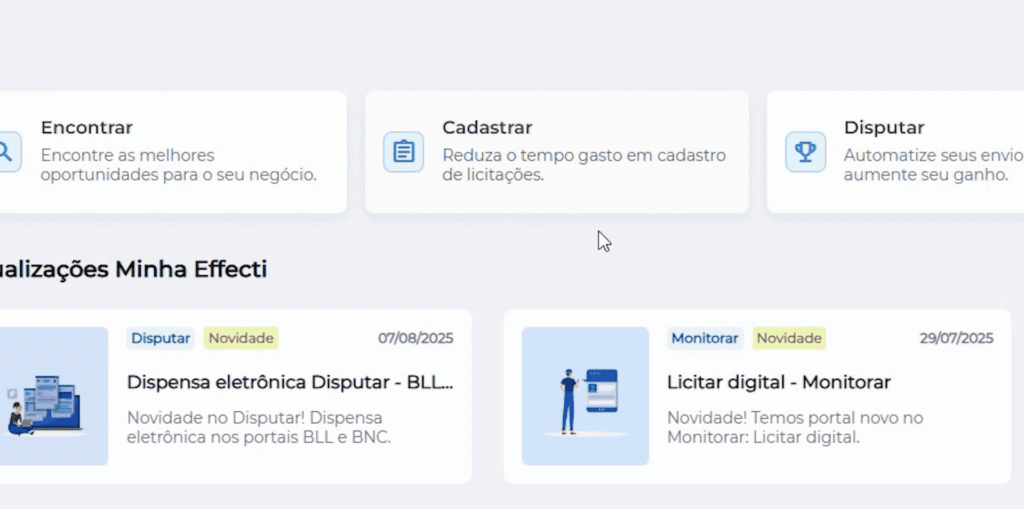1024x509 pixels.
Task: Select the blue Monitorar tag
Action: pos(704,338)
